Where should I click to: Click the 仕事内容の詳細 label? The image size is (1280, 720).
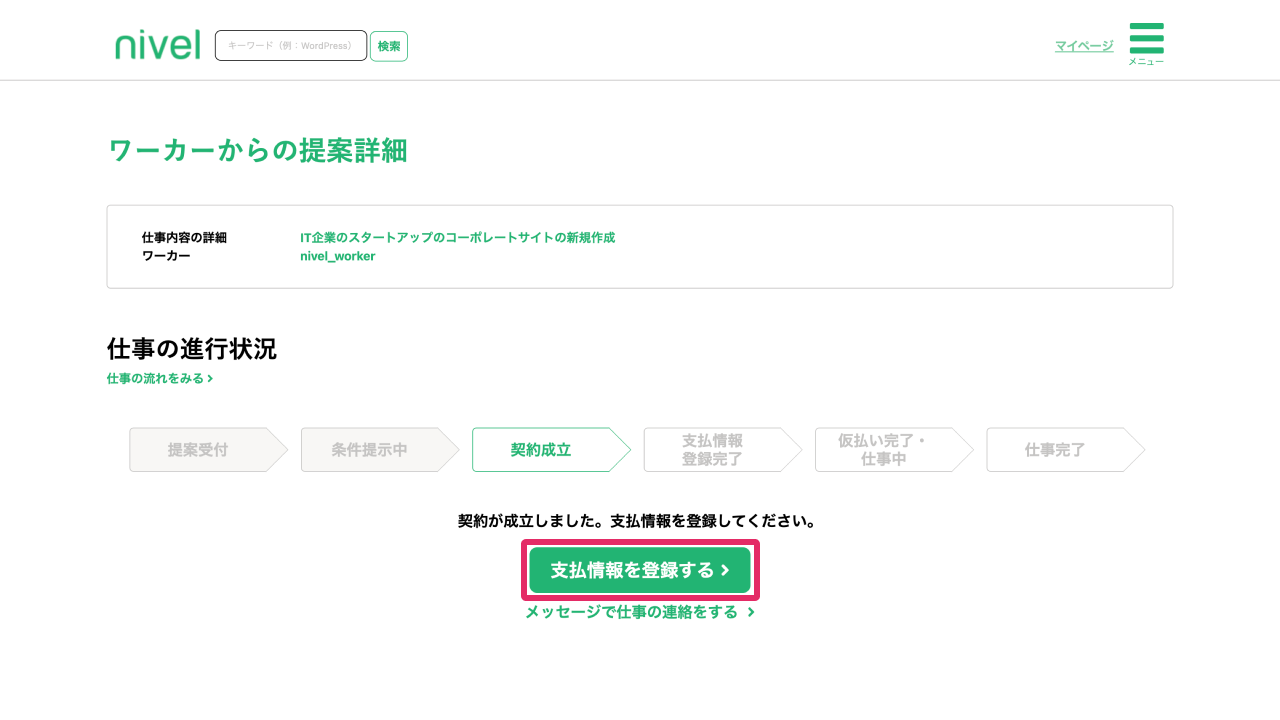tap(184, 238)
